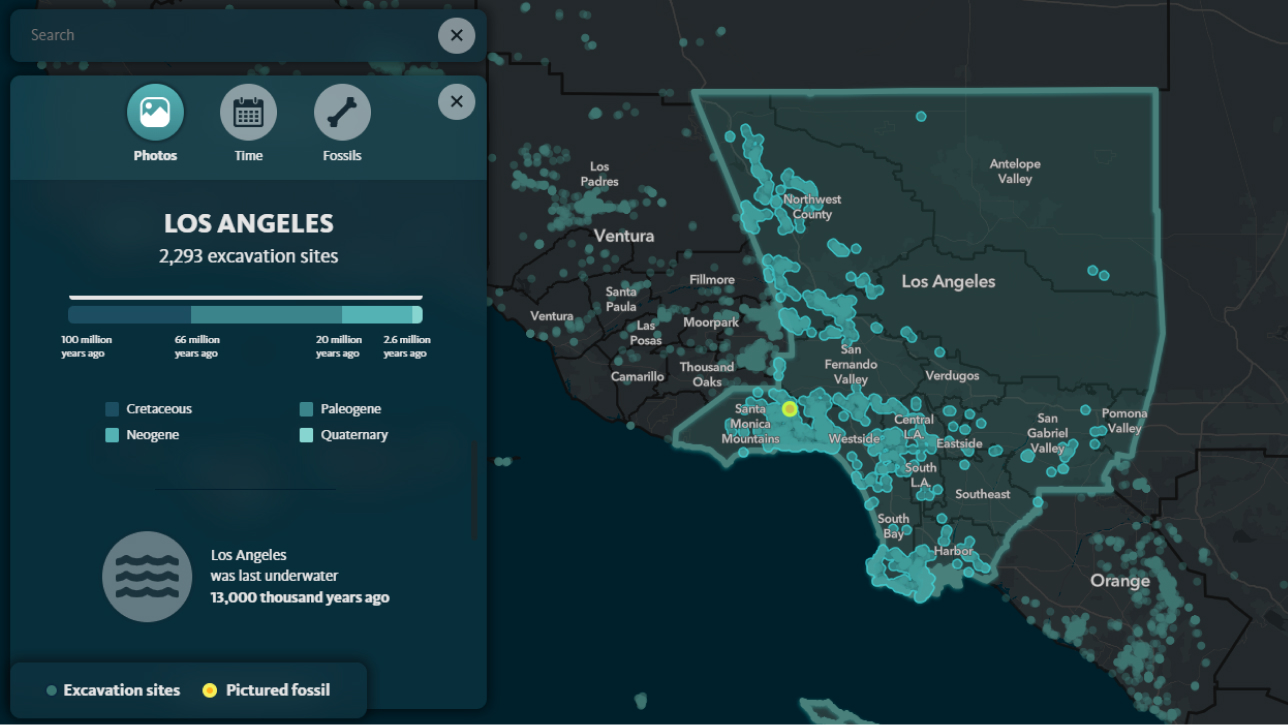The width and height of the screenshot is (1288, 725).
Task: Select the Paleogene legend swatch
Action: [x=306, y=409]
